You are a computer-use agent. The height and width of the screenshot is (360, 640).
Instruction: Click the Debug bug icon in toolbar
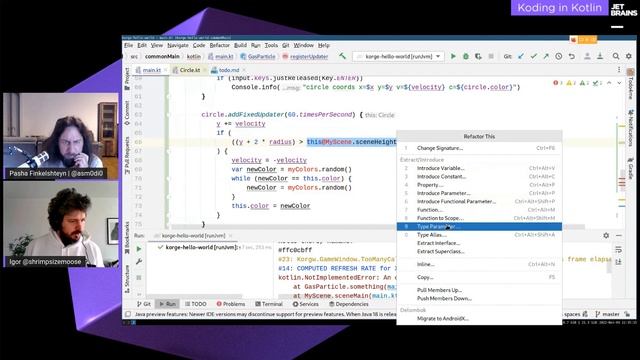[465, 56]
